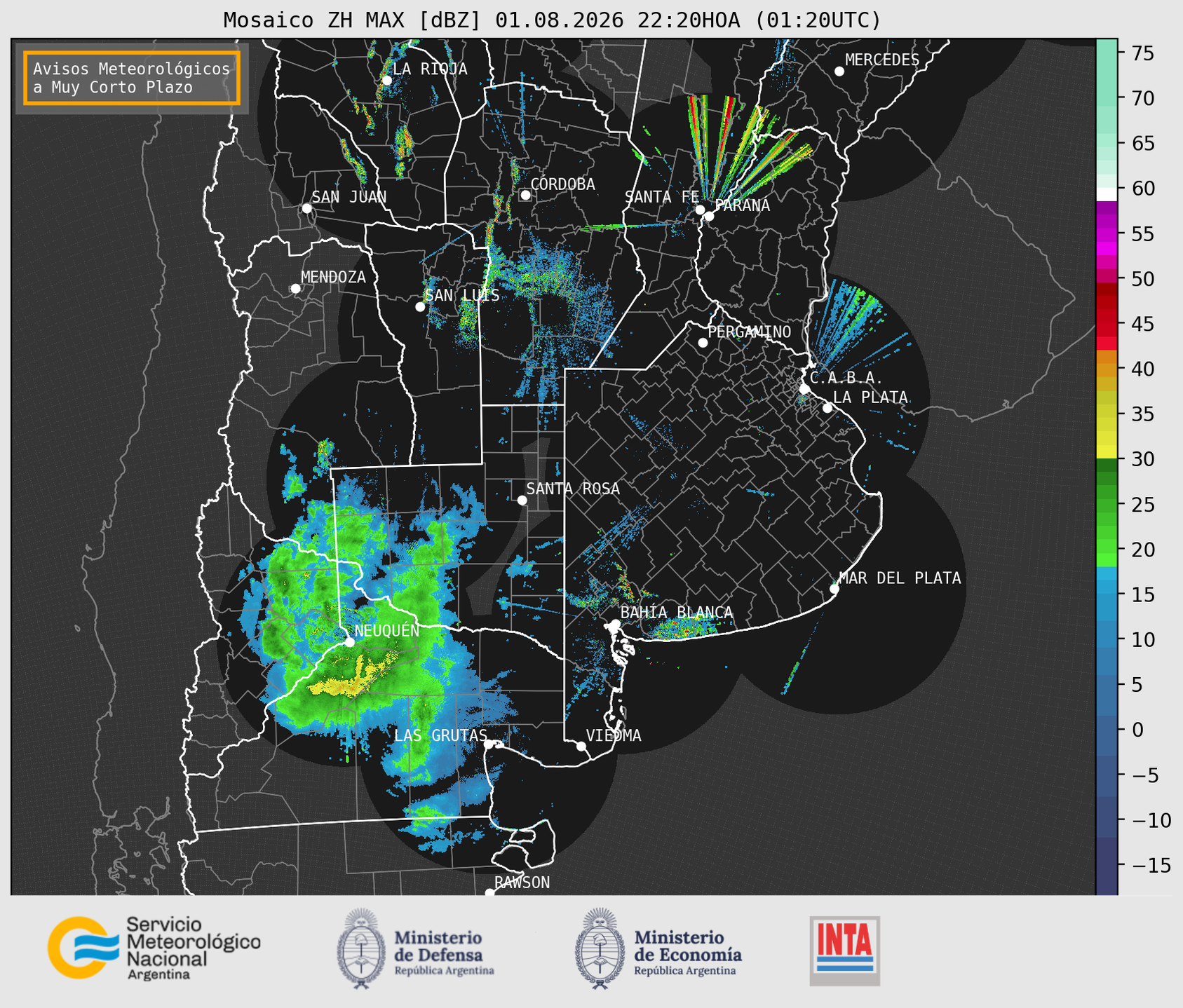Click the Mendoza city marker dot
Image resolution: width=1183 pixels, height=1008 pixels.
295,289
